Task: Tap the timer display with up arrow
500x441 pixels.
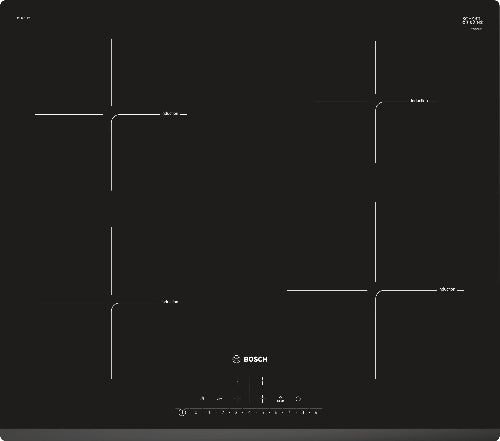Action: [280, 399]
